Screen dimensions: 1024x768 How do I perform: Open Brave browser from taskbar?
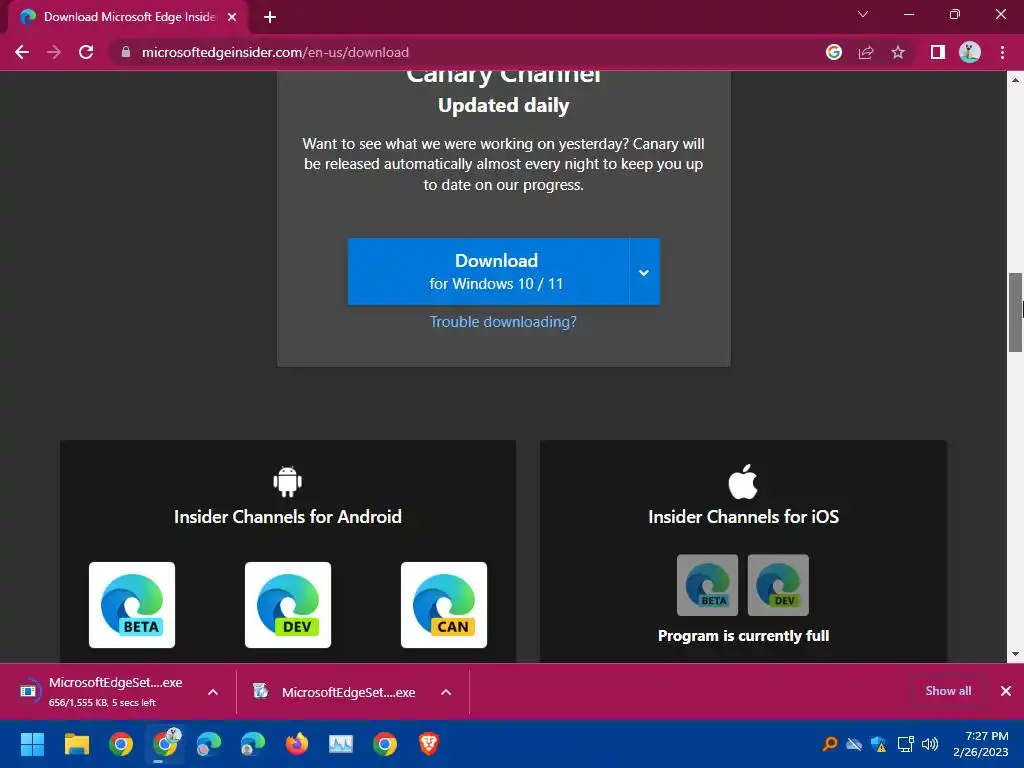click(x=428, y=744)
